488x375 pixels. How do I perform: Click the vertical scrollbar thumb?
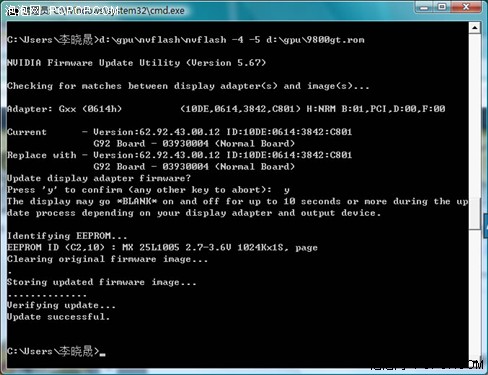click(475, 213)
